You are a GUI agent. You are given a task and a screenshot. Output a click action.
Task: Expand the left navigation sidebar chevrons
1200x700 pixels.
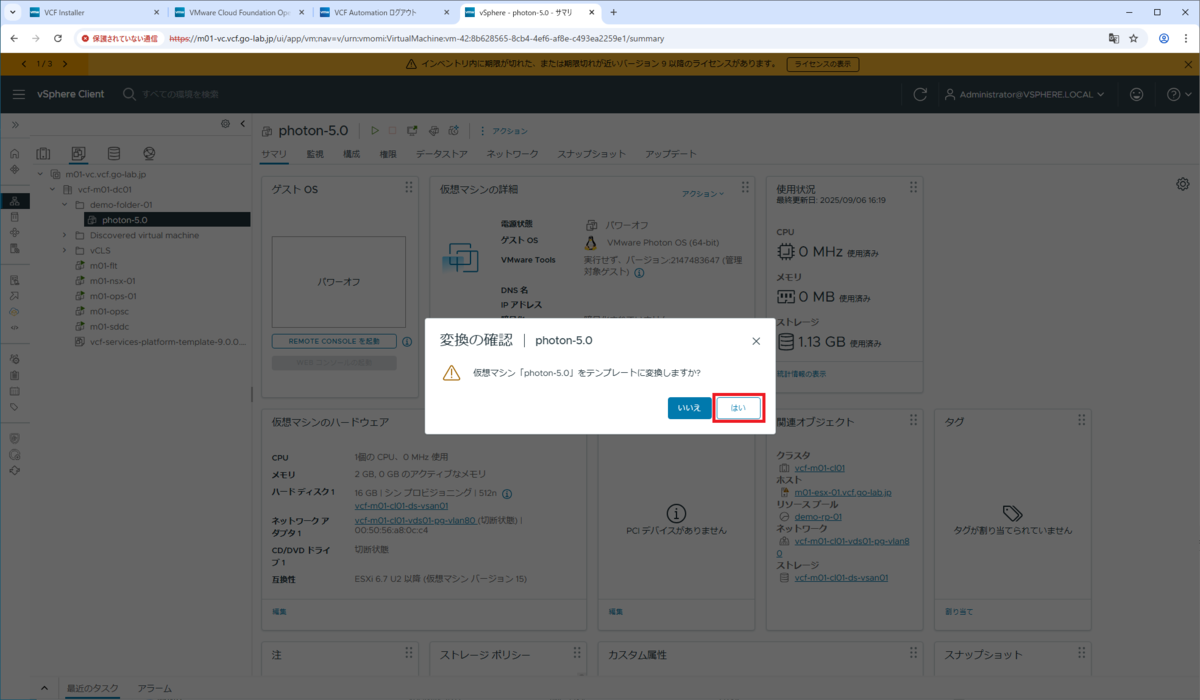pos(14,124)
